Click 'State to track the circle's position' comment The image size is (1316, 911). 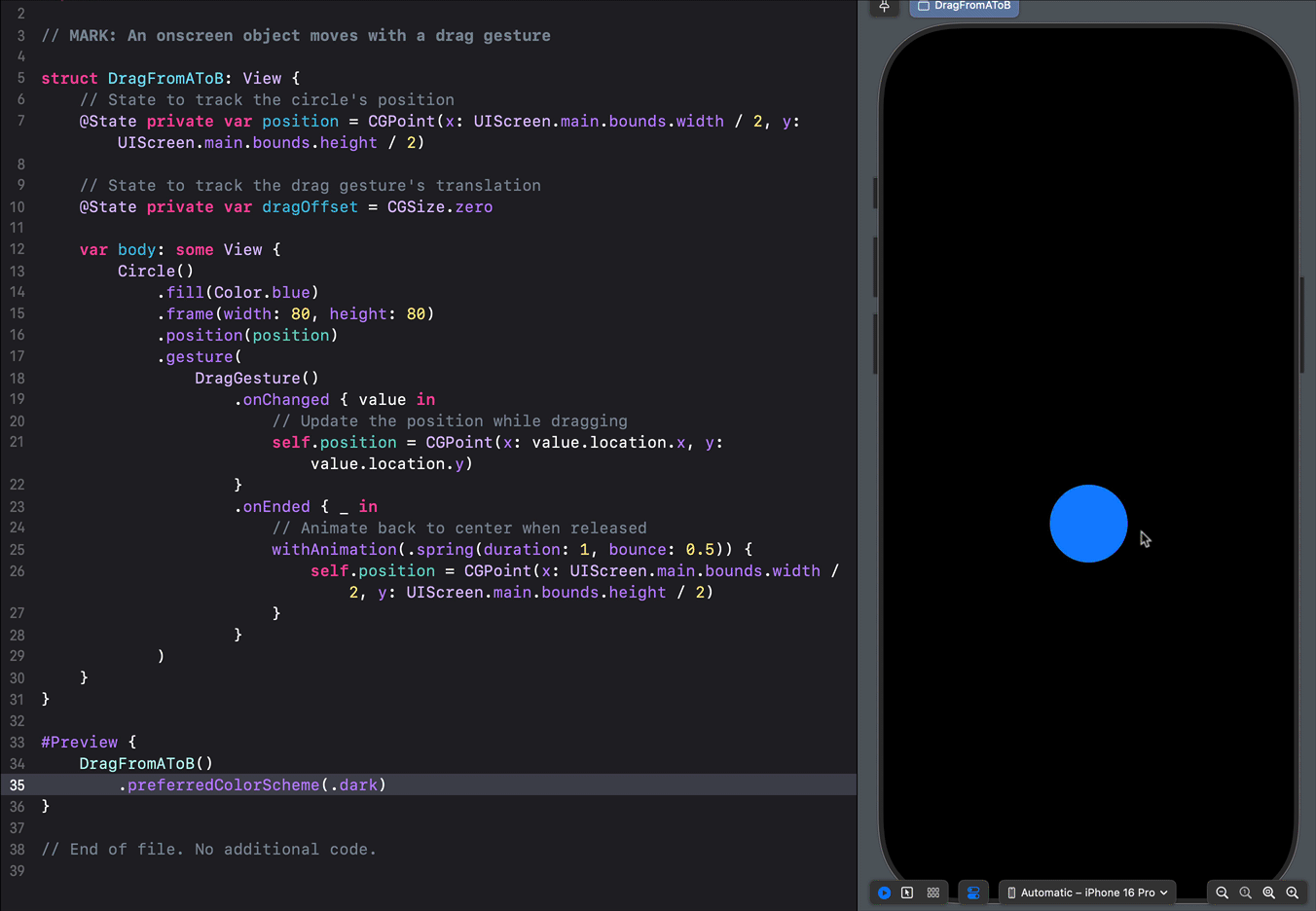click(x=267, y=100)
